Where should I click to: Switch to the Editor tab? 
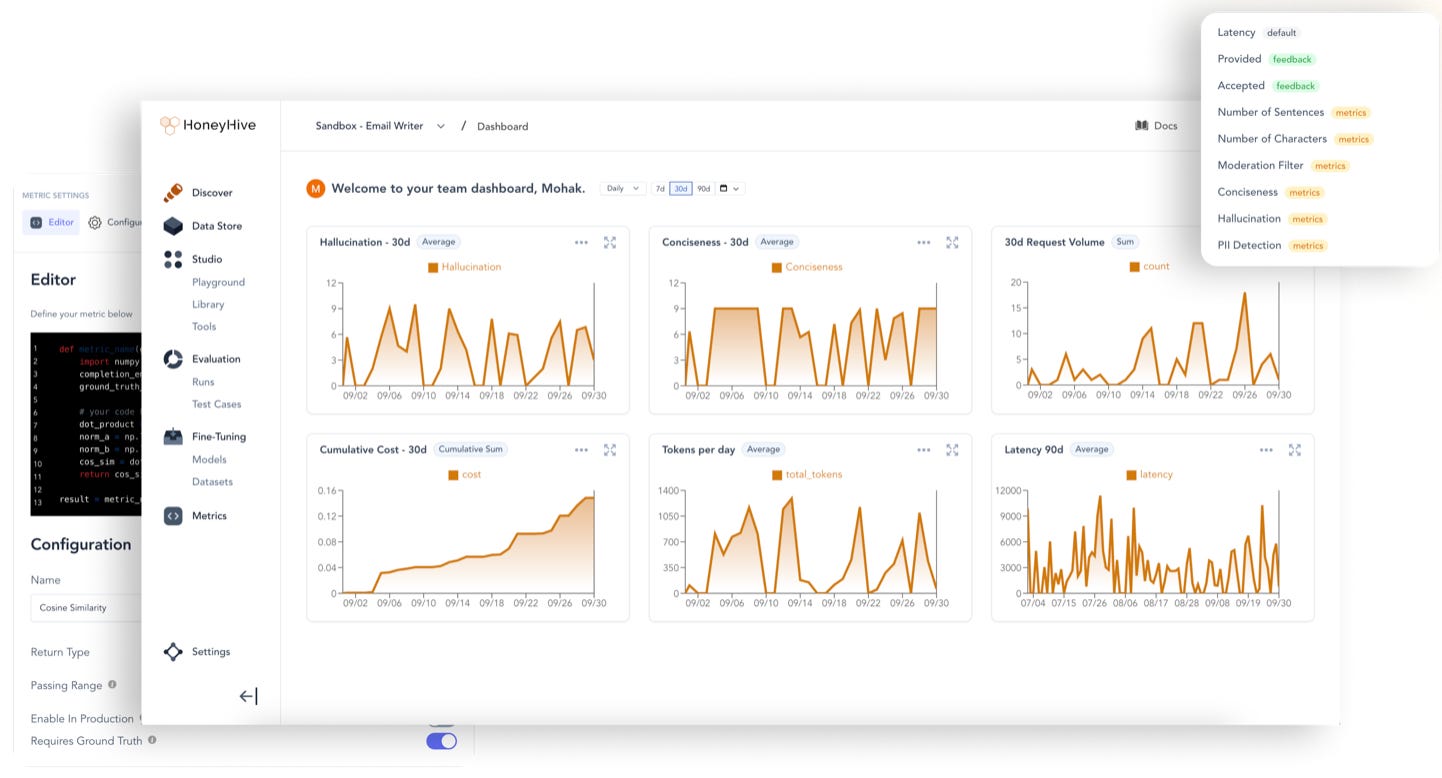[52, 222]
